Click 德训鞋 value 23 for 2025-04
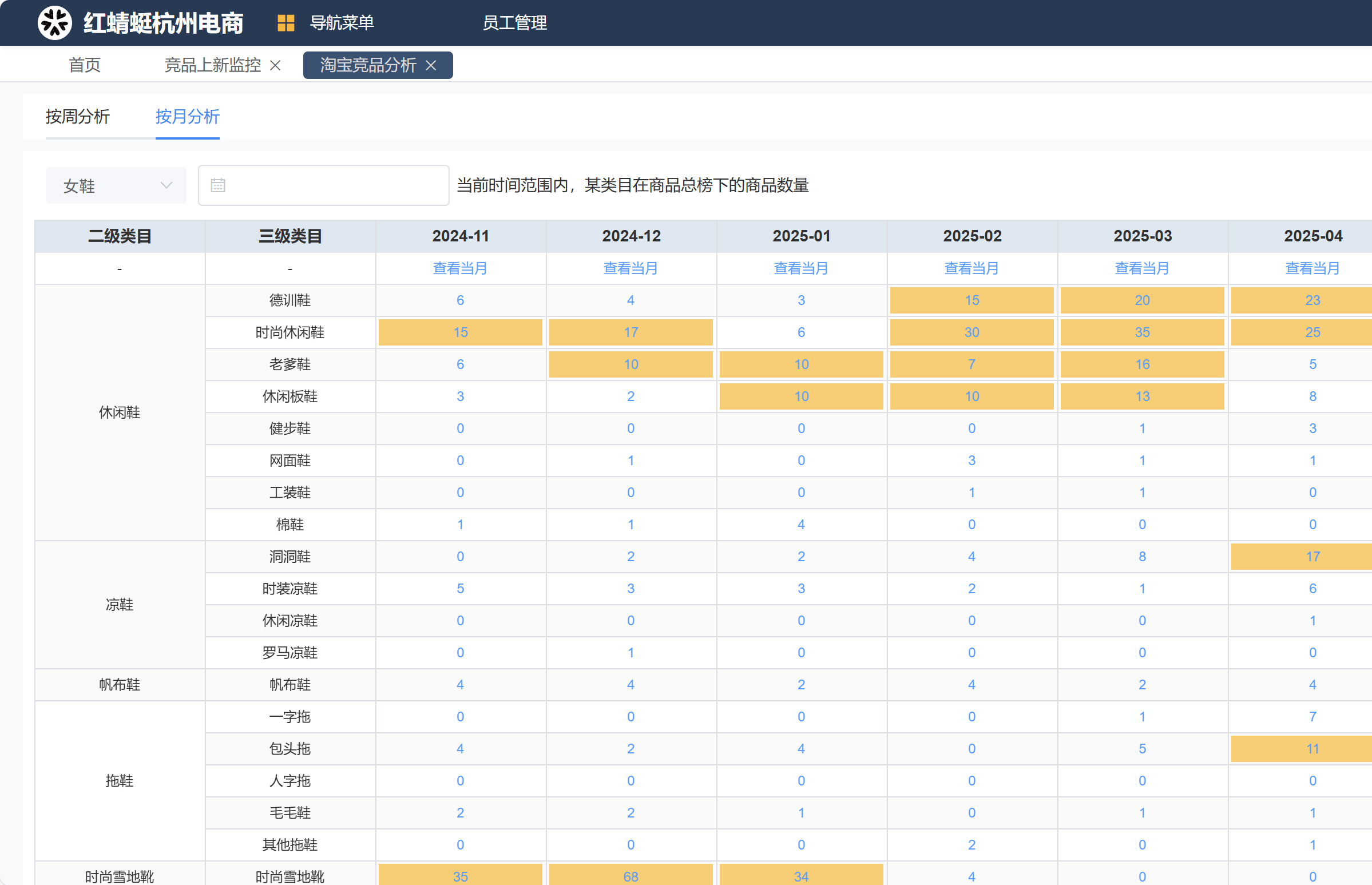 point(1313,300)
